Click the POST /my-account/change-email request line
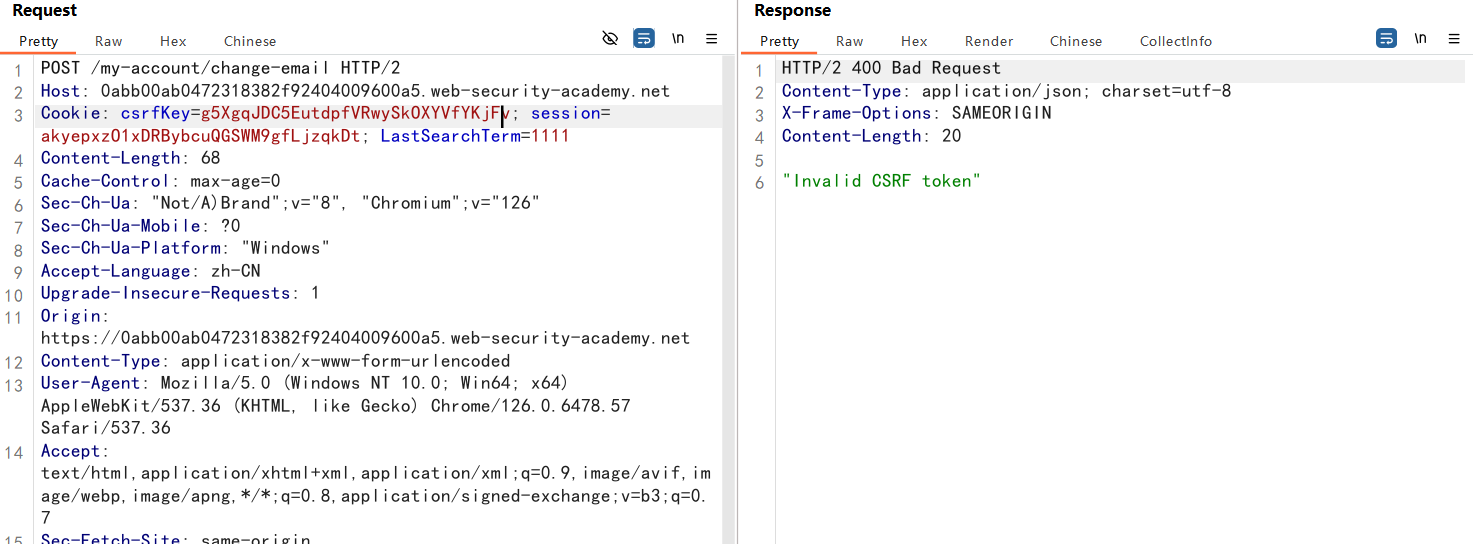The width and height of the screenshot is (1473, 544). tap(220, 69)
